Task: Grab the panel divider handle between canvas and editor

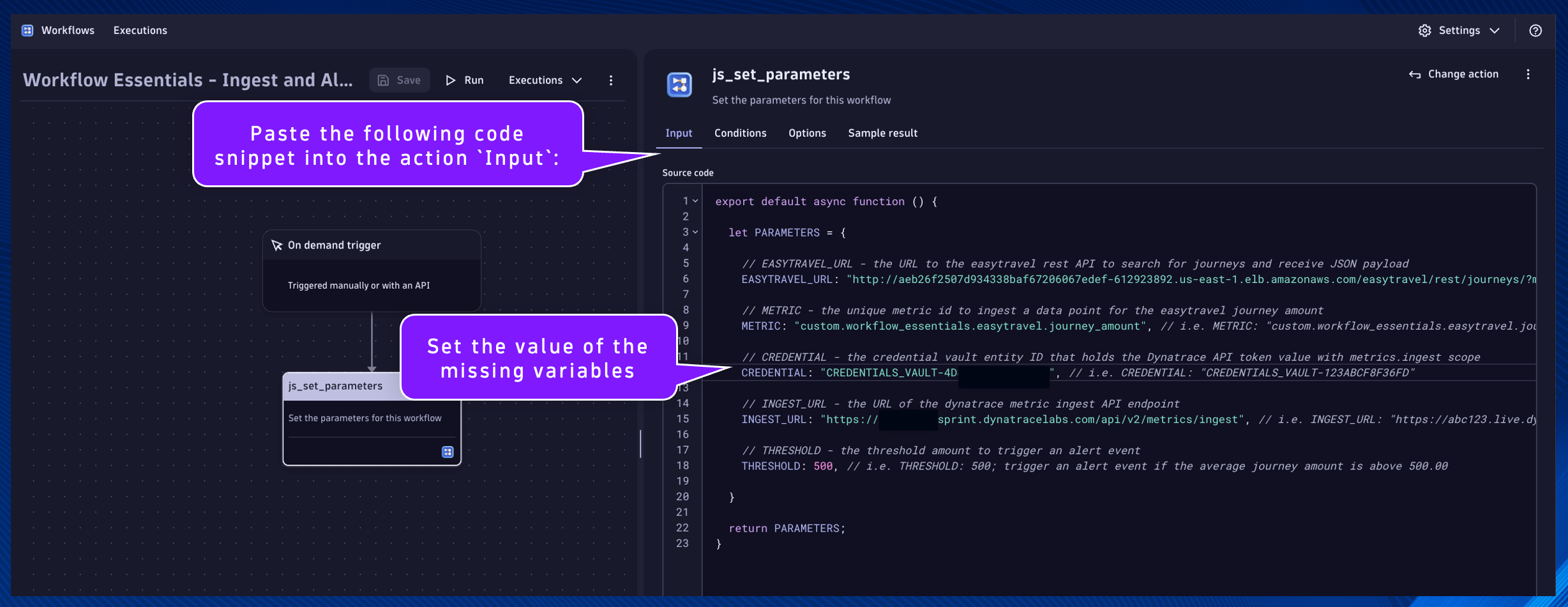Action: [640, 443]
